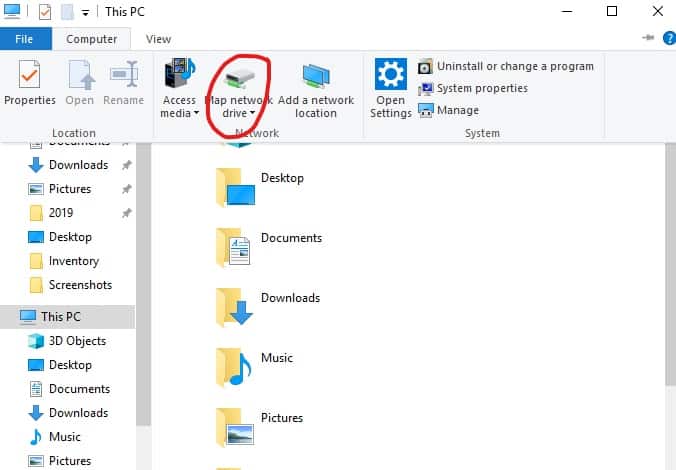Viewport: 676px width, 470px height.
Task: Click Music note icon in sidebar
Action: coord(35,437)
